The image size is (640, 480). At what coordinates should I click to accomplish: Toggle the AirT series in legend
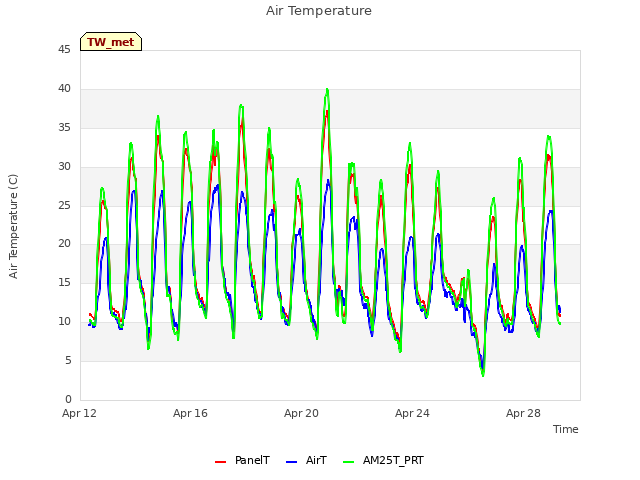[306, 460]
